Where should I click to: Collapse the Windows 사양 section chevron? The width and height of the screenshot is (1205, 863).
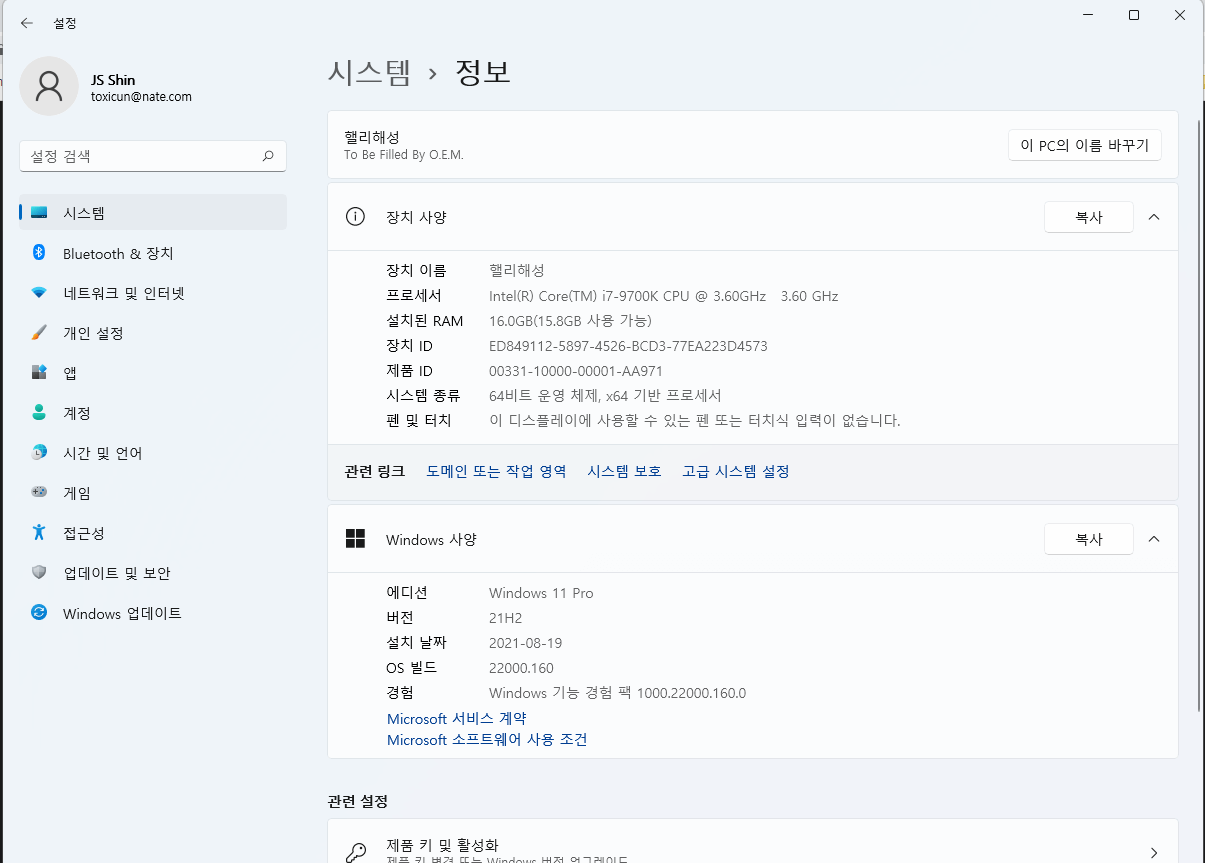[1154, 539]
